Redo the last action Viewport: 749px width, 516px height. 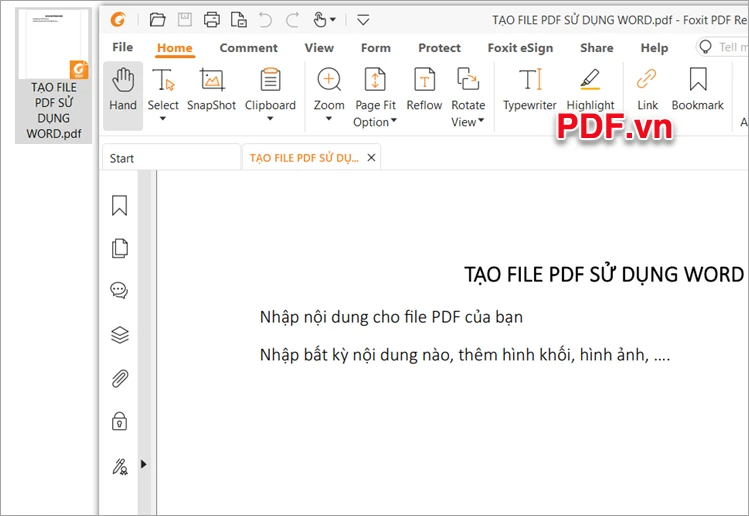(x=292, y=20)
